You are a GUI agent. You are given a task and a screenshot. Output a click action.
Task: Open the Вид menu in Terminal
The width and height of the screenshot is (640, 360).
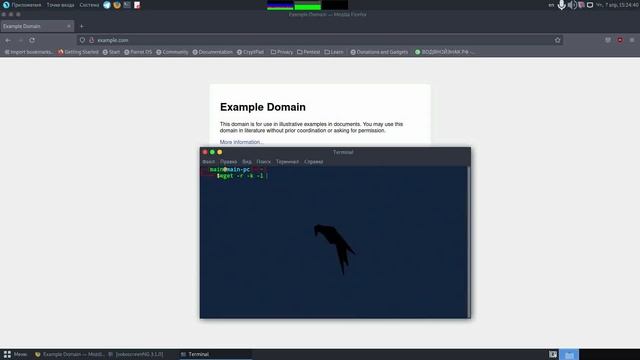[247, 162]
